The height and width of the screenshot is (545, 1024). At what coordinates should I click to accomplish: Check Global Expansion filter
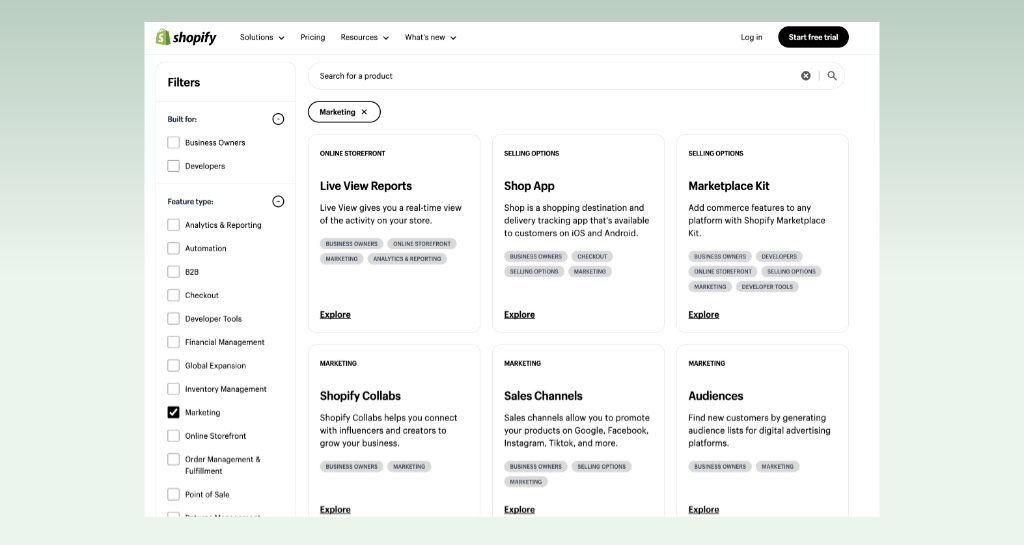tap(173, 366)
